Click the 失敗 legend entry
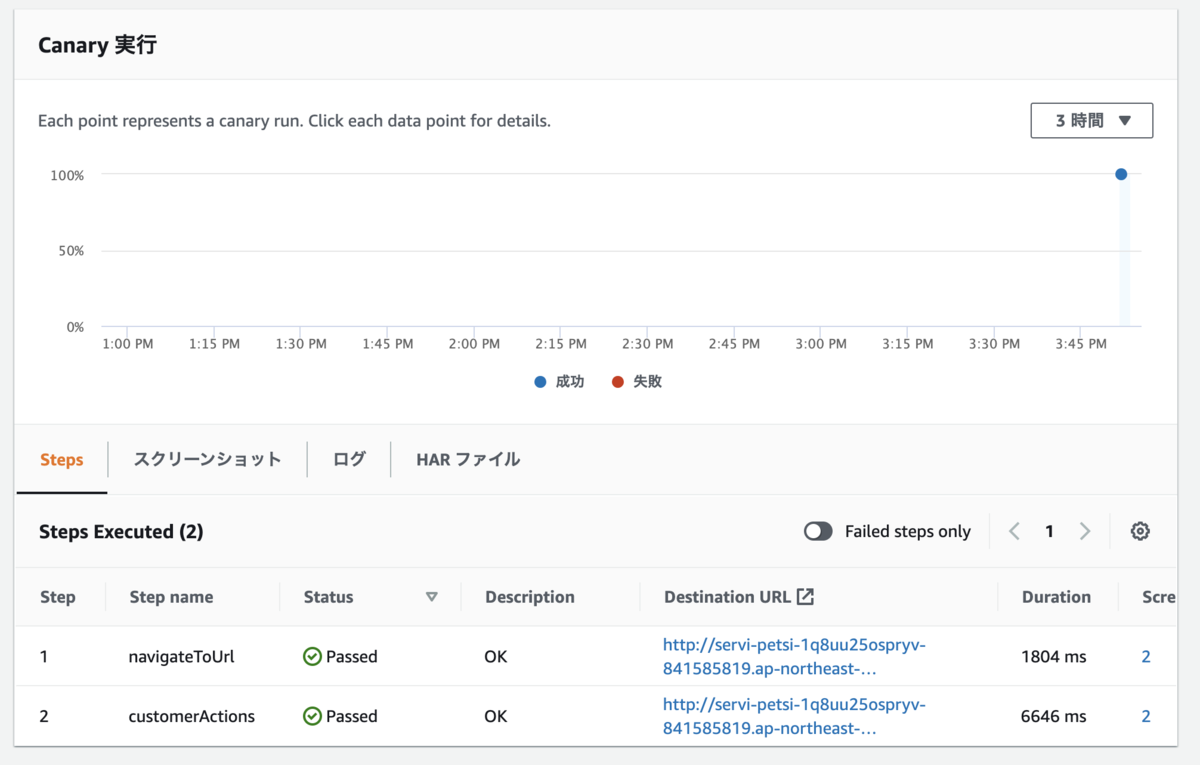The image size is (1200, 765). [637, 382]
